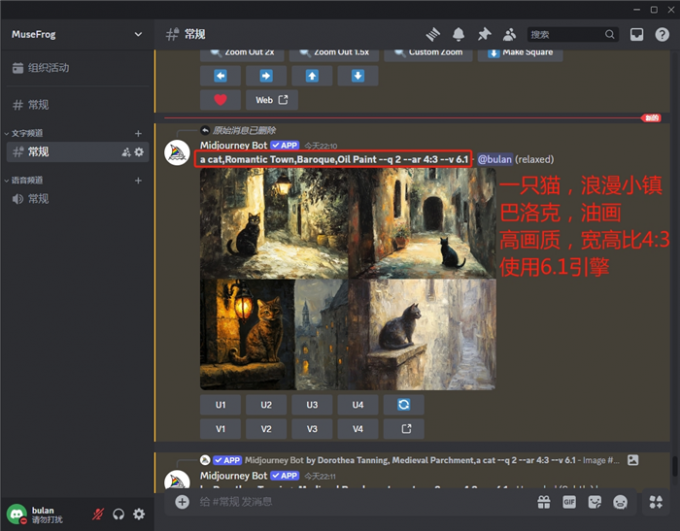This screenshot has height=531, width=680.
Task: Click the Midjourney Bot name above cat prompt
Action: [x=234, y=145]
